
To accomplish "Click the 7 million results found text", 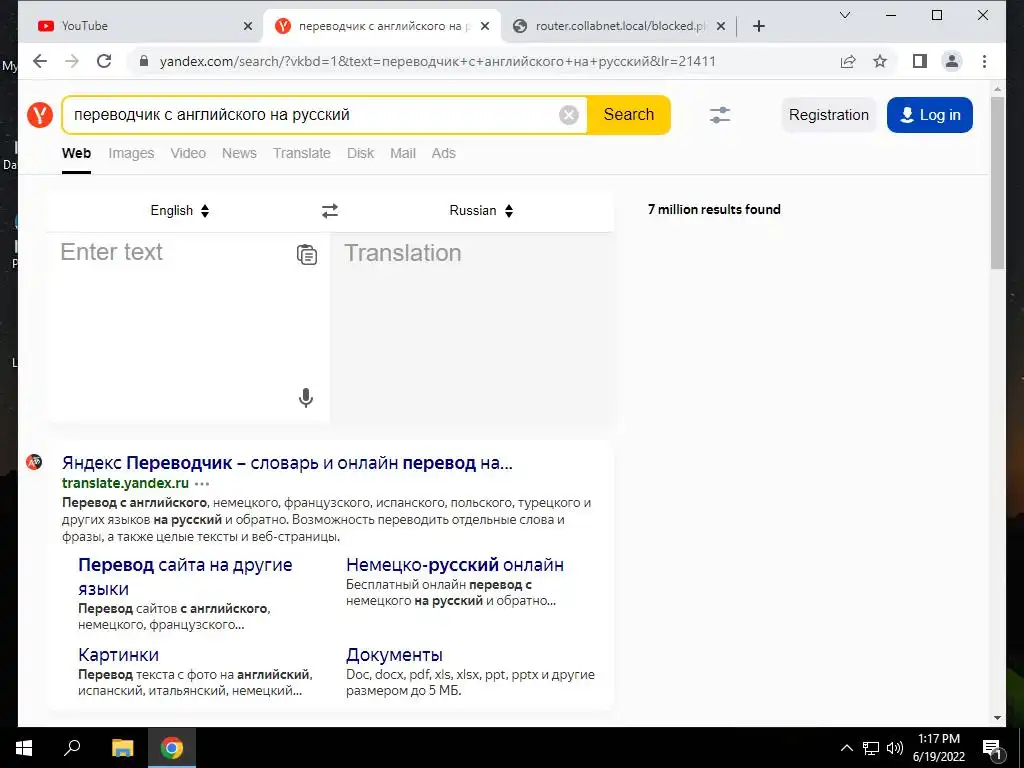I will pyautogui.click(x=714, y=210).
